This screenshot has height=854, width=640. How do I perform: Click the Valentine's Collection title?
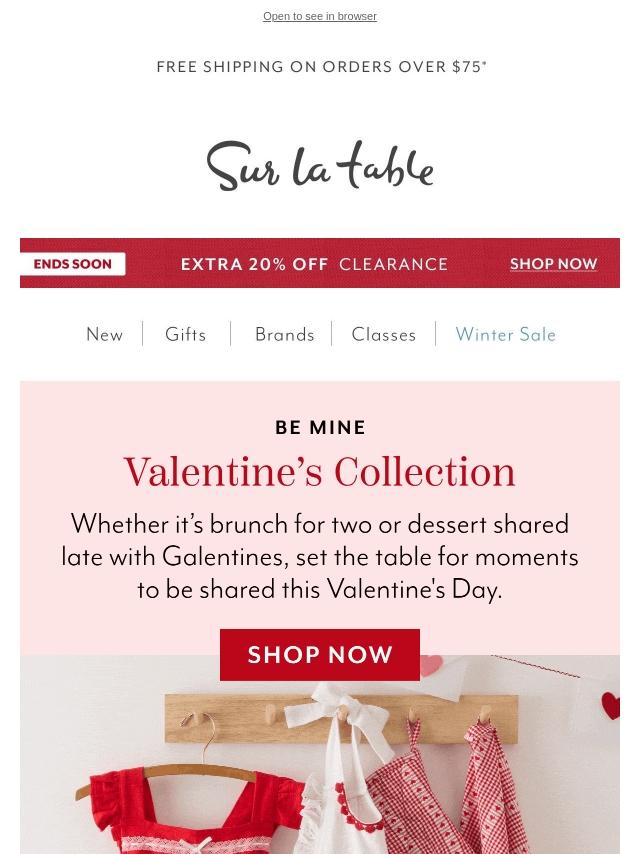[x=320, y=473]
